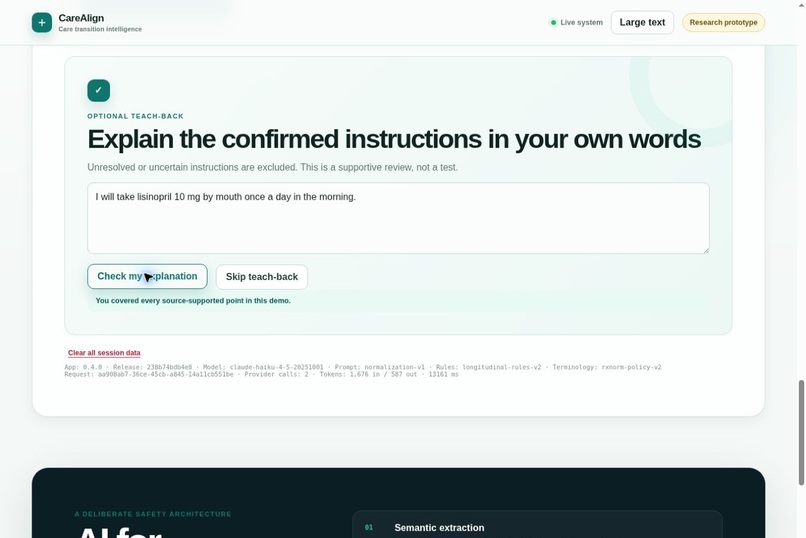Click the page vertical scrollbar thumb
806x538 pixels.
tap(801, 433)
